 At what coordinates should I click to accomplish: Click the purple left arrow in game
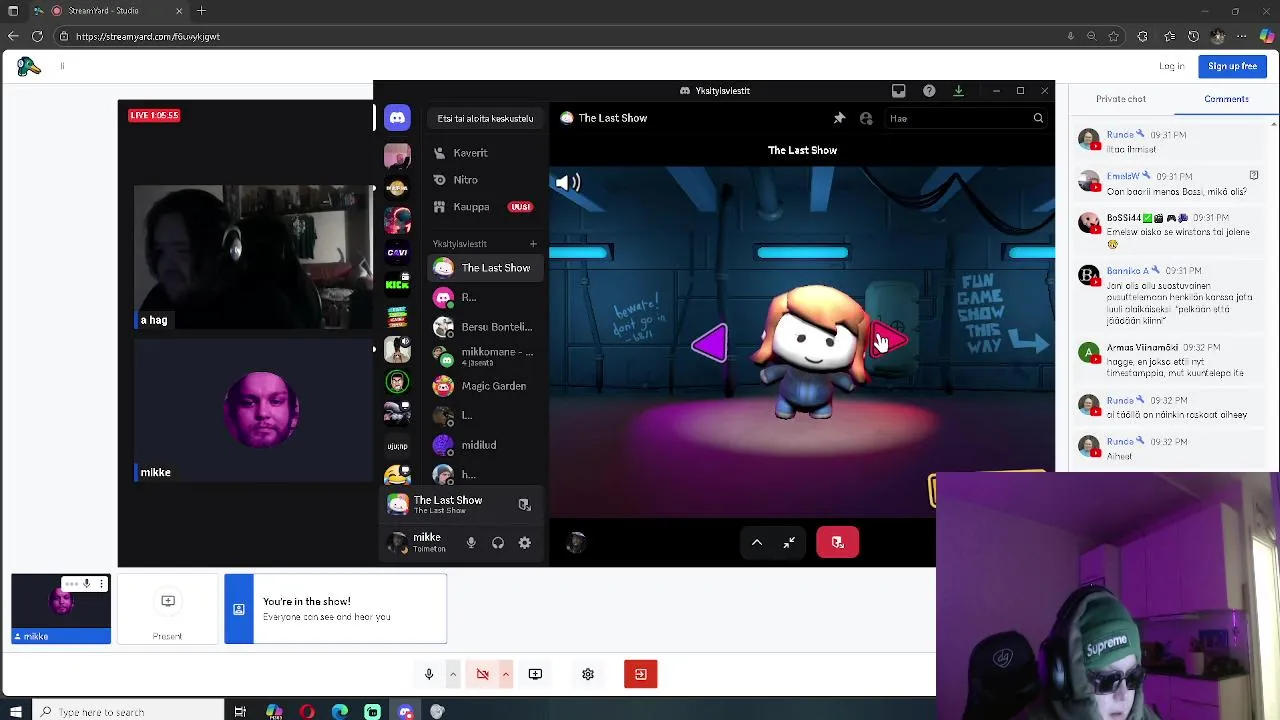point(709,344)
